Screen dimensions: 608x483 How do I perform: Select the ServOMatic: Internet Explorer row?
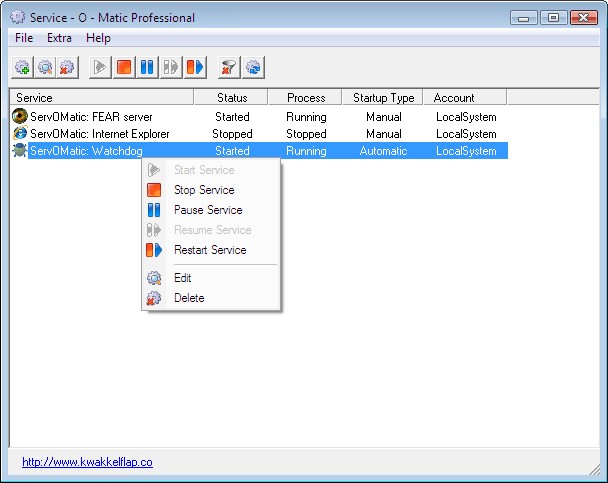click(x=100, y=134)
